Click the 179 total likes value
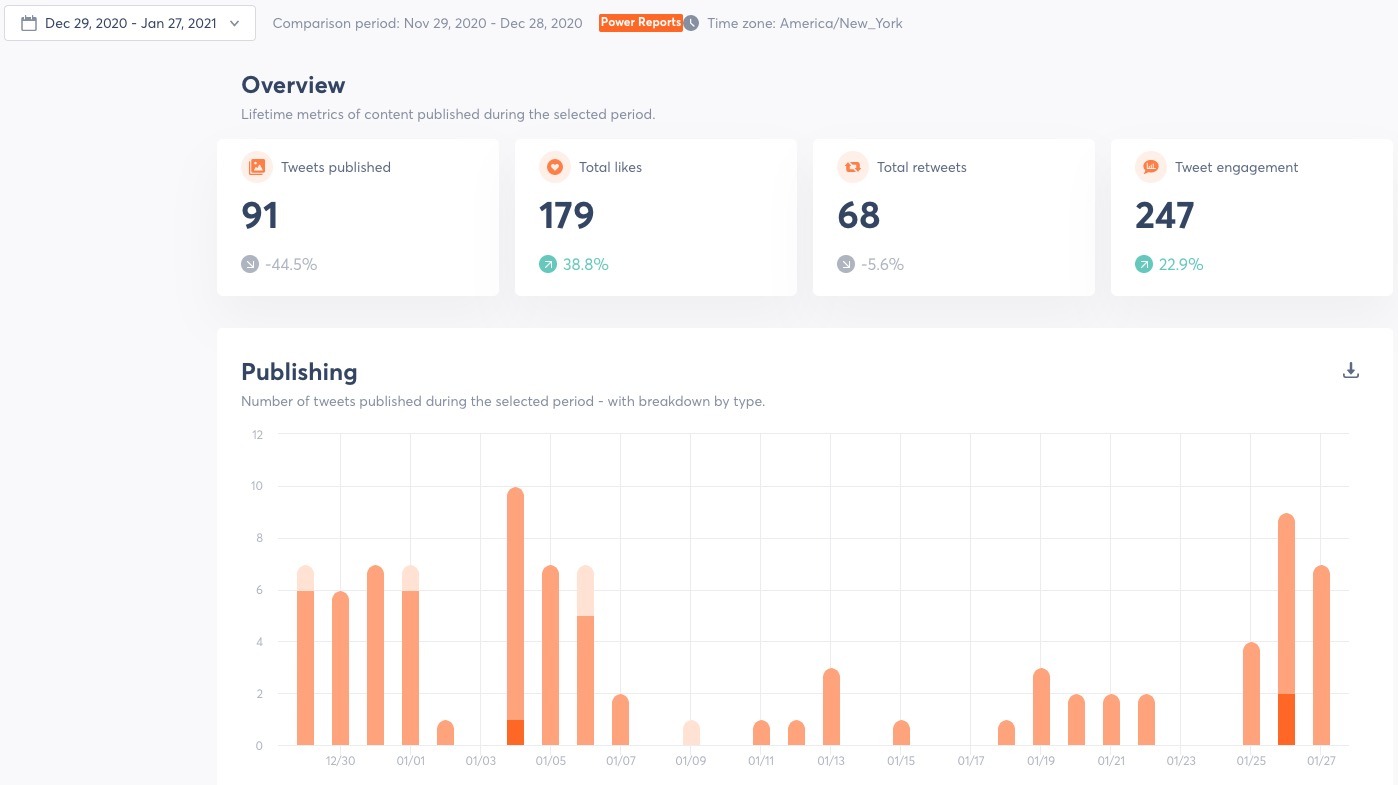 click(567, 216)
